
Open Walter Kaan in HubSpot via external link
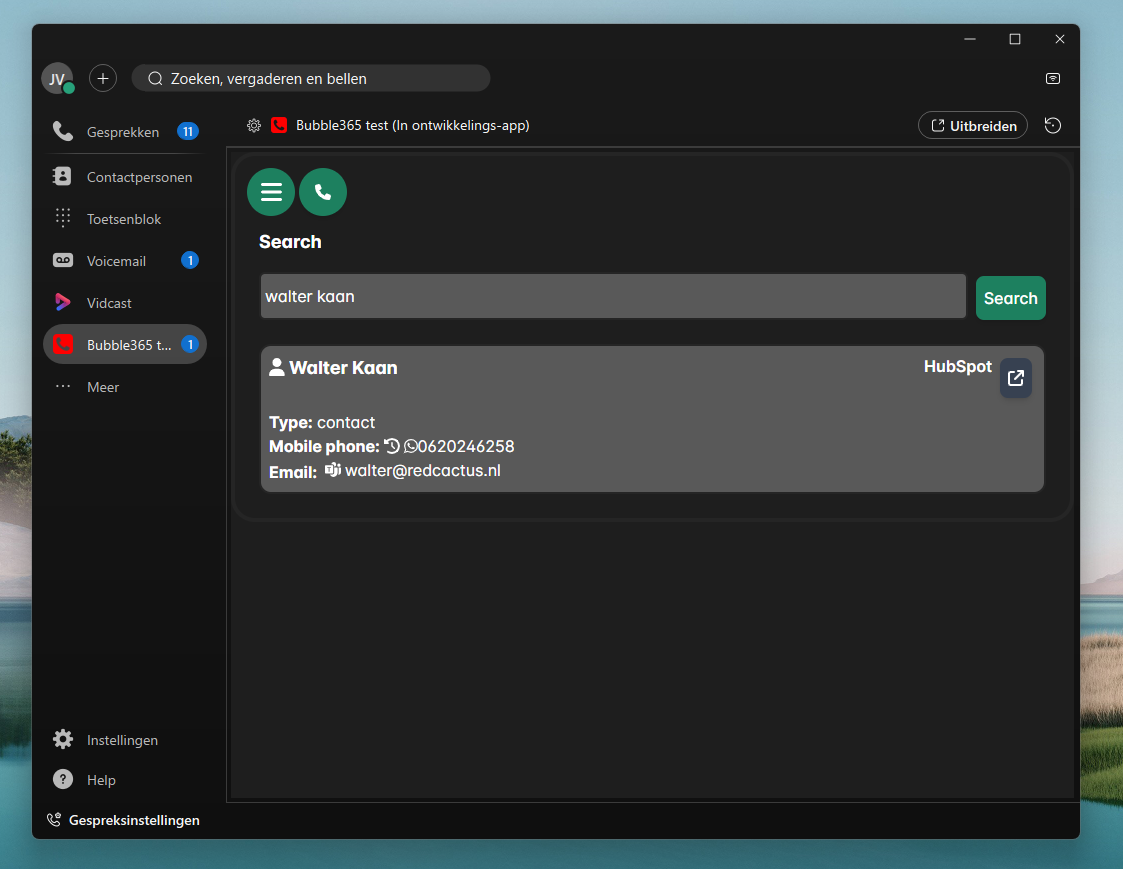pyautogui.click(x=1015, y=378)
